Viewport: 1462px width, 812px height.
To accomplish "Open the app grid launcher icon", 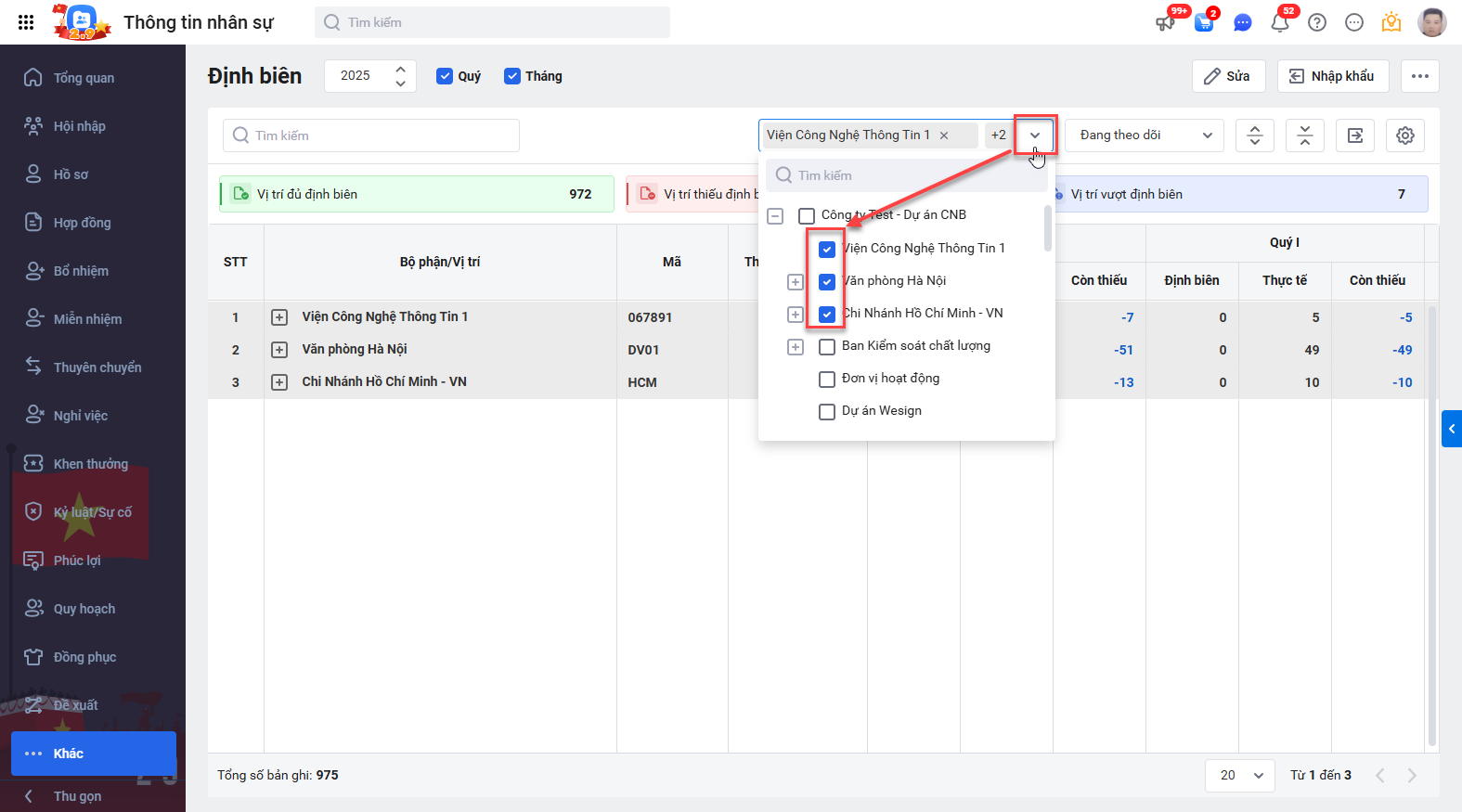I will (26, 22).
